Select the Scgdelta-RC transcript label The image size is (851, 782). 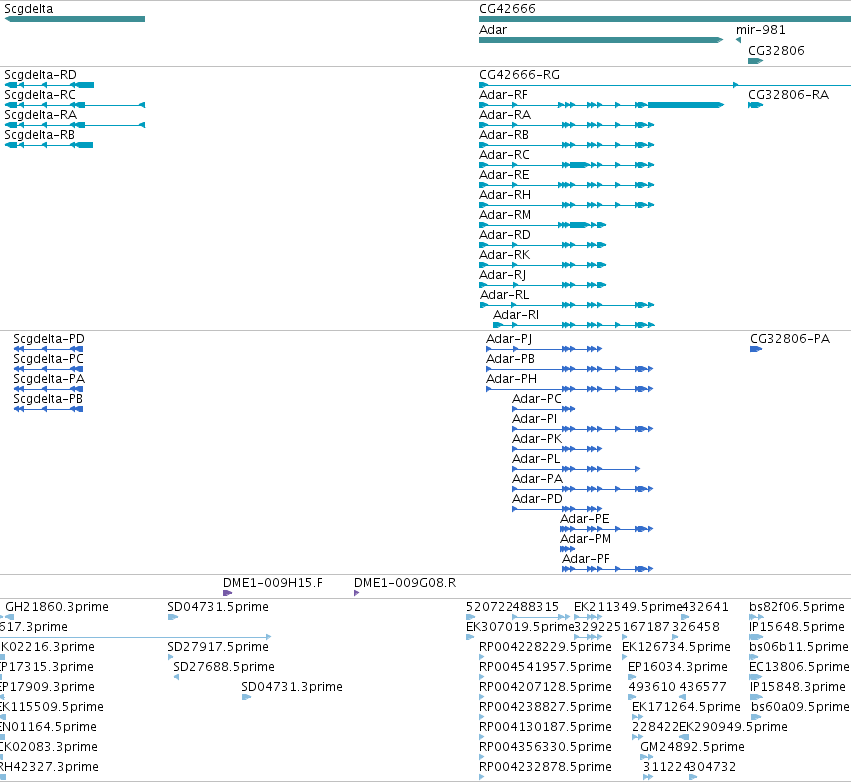pos(40,95)
